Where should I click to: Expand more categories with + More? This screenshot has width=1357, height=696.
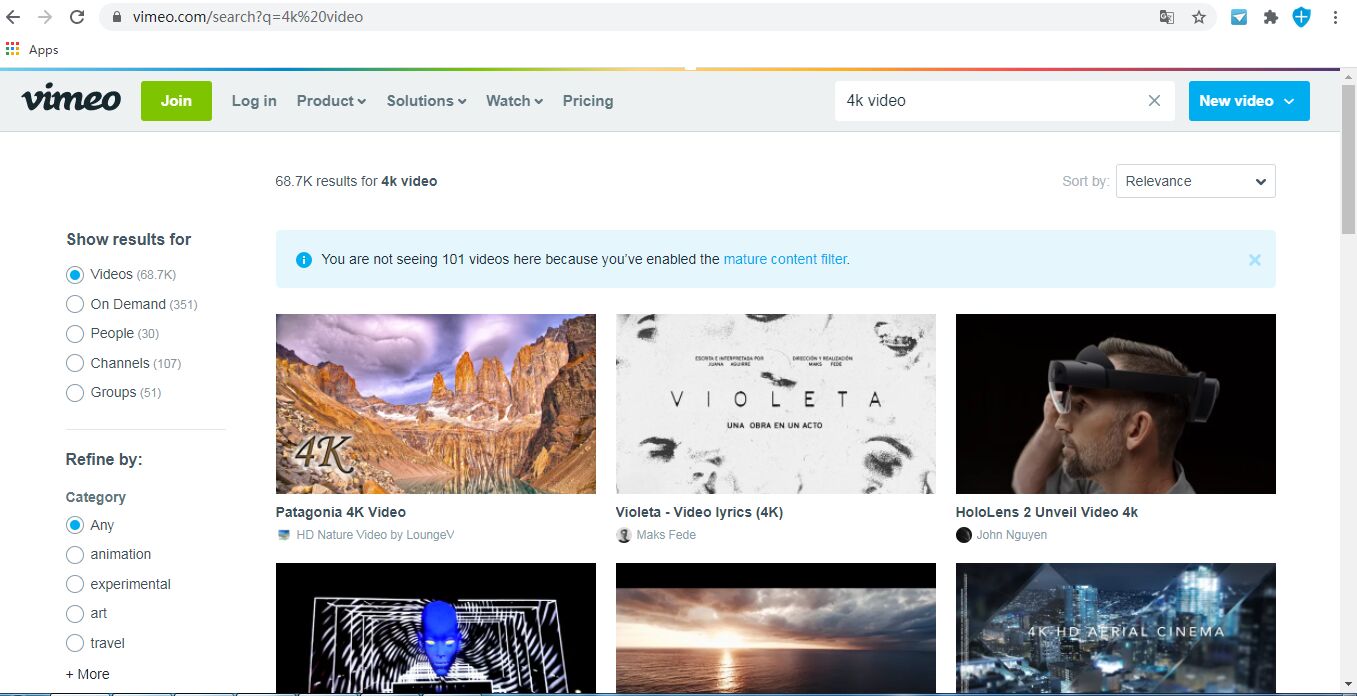pyautogui.click(x=86, y=674)
